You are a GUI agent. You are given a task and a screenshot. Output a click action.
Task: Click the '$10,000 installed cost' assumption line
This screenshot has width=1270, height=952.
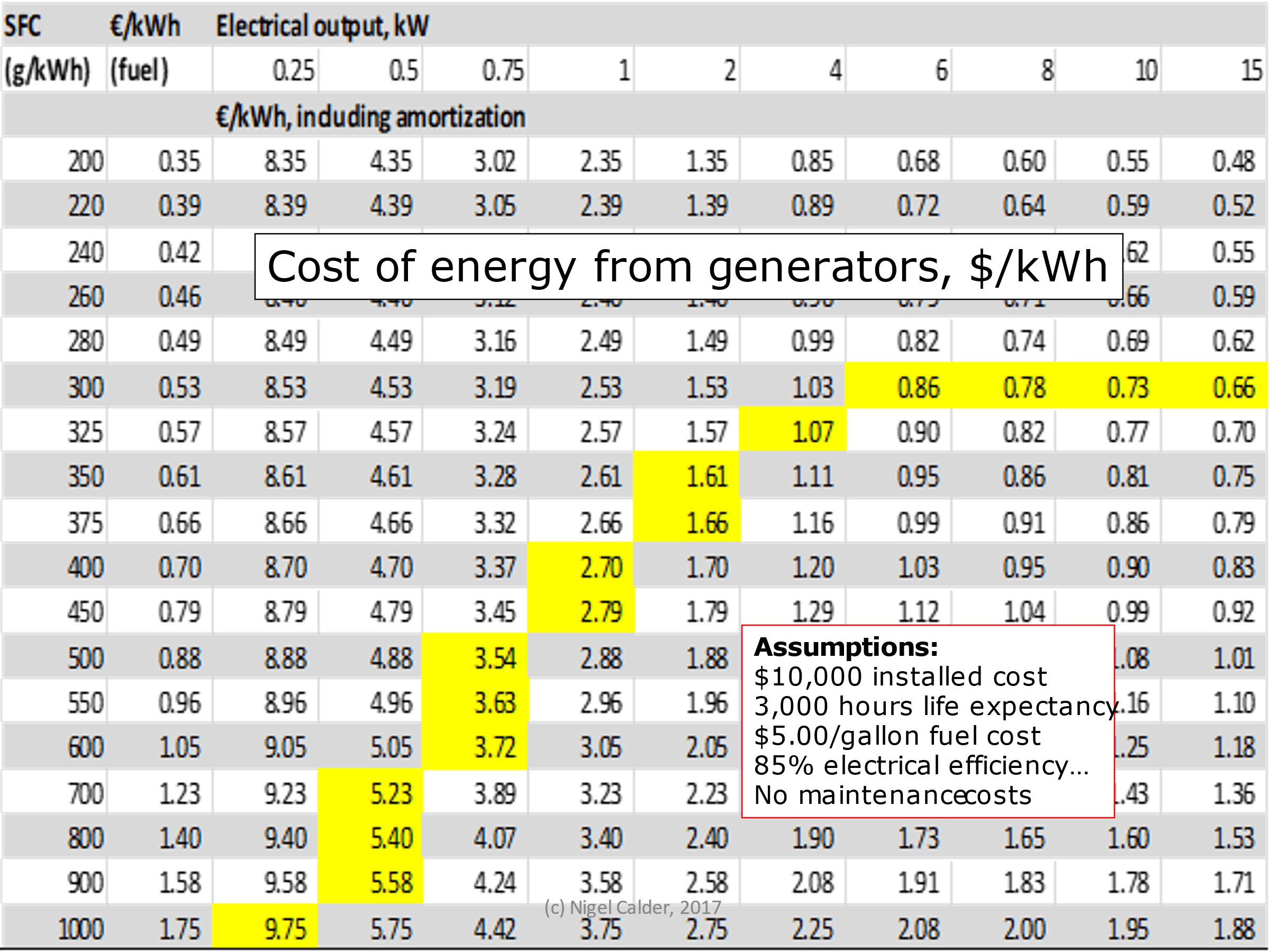pos(900,677)
